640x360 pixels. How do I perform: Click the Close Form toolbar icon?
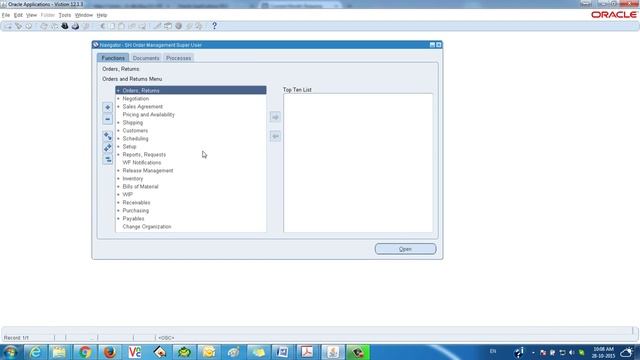click(x=86, y=26)
